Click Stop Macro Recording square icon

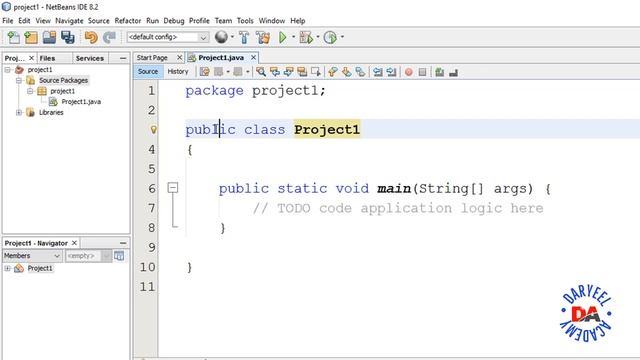tap(422, 72)
